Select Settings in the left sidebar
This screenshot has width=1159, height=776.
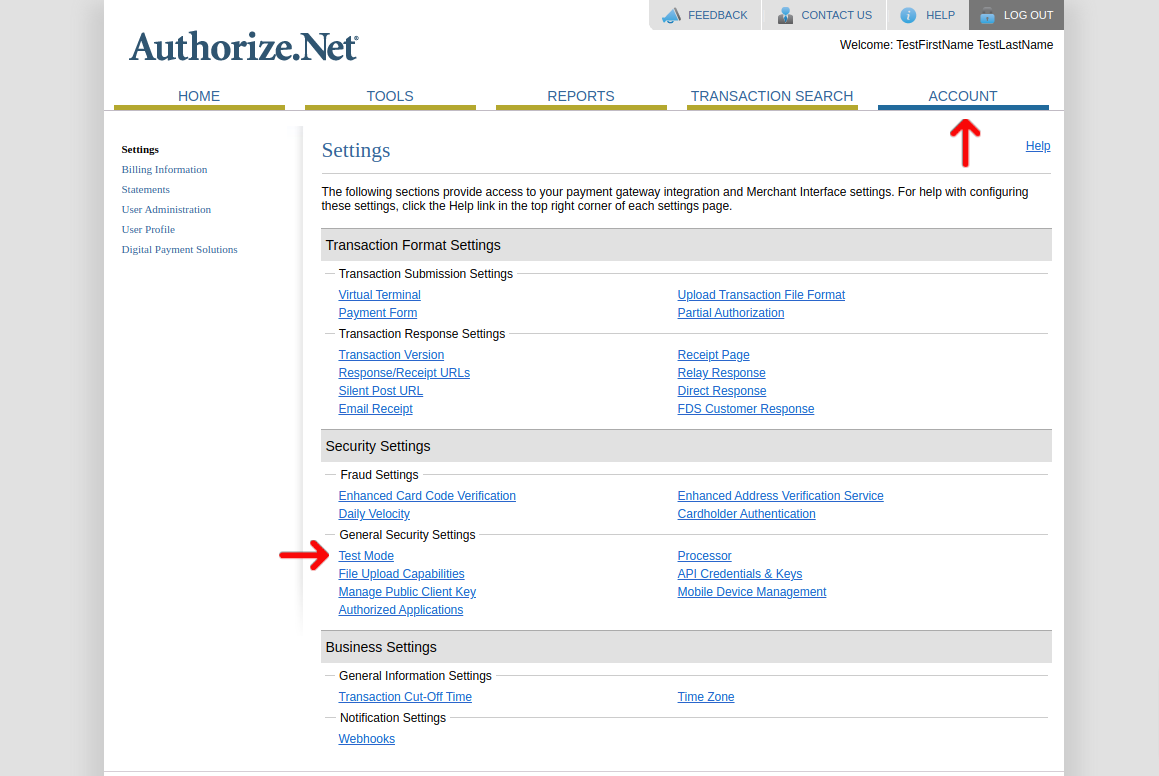point(140,149)
